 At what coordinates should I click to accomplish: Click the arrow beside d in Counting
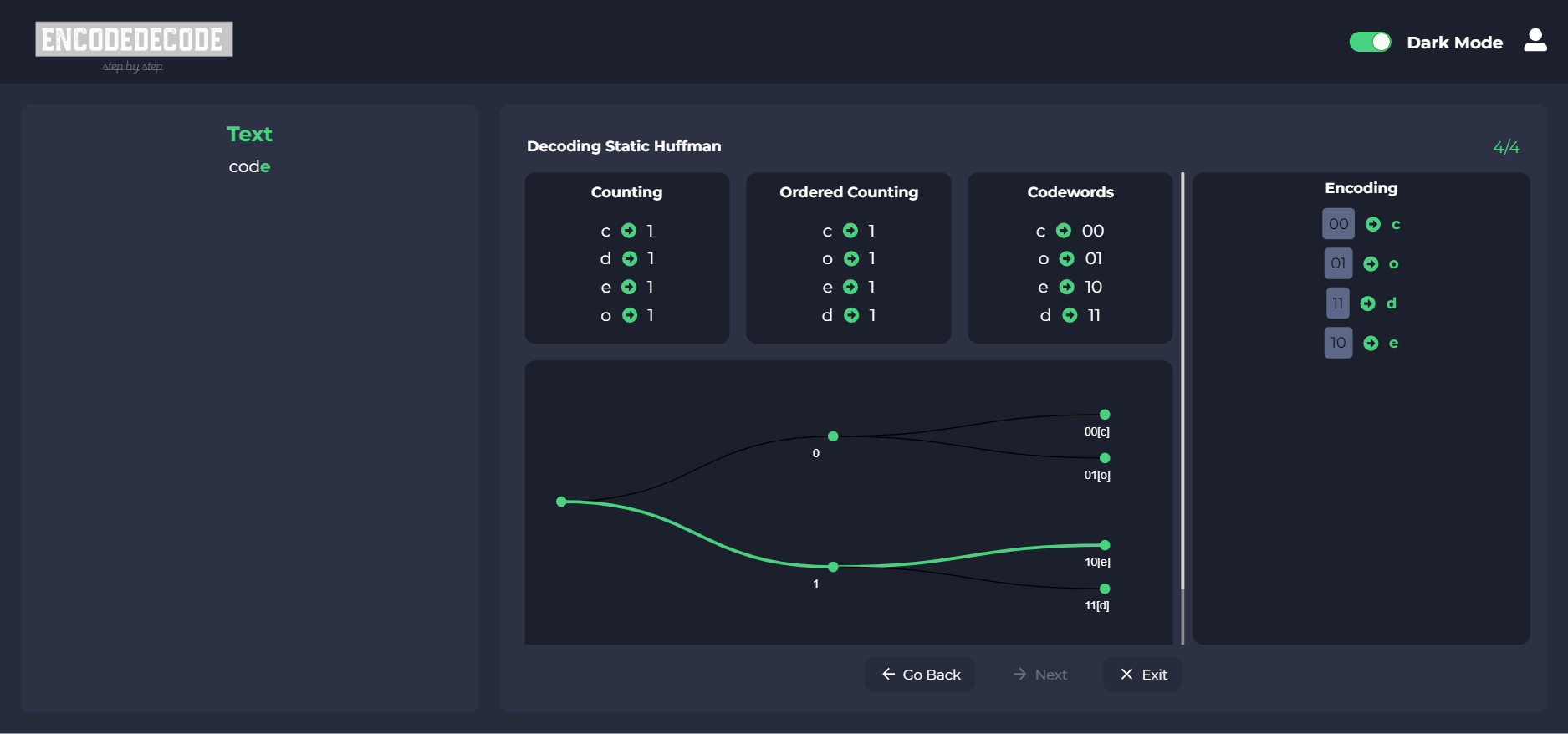[630, 259]
